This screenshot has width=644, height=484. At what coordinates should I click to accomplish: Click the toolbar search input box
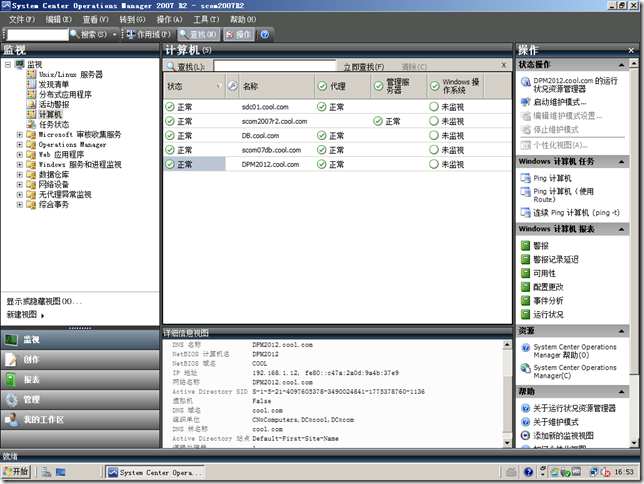tap(37, 35)
